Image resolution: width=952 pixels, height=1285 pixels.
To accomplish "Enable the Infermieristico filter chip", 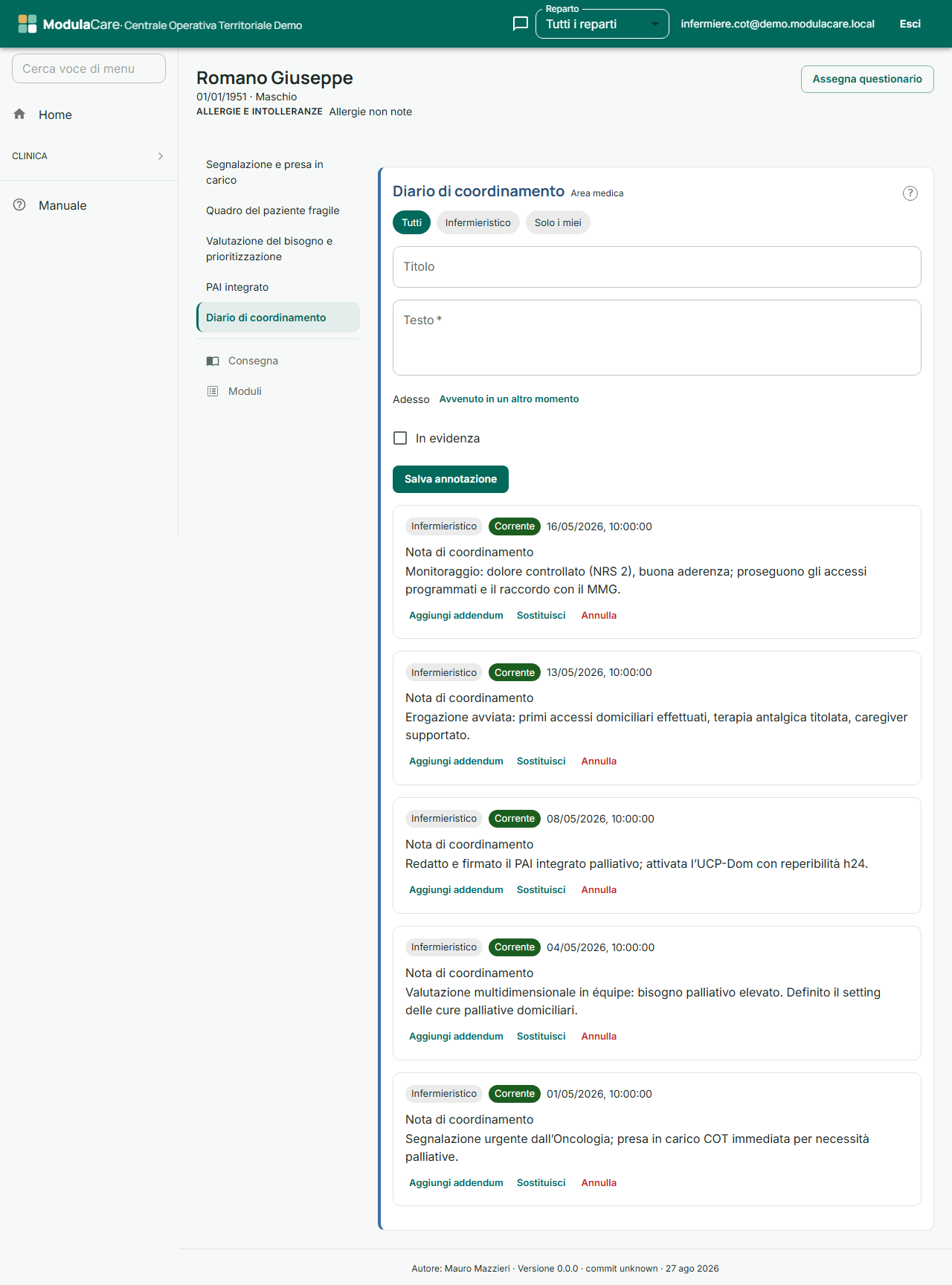I will (478, 222).
